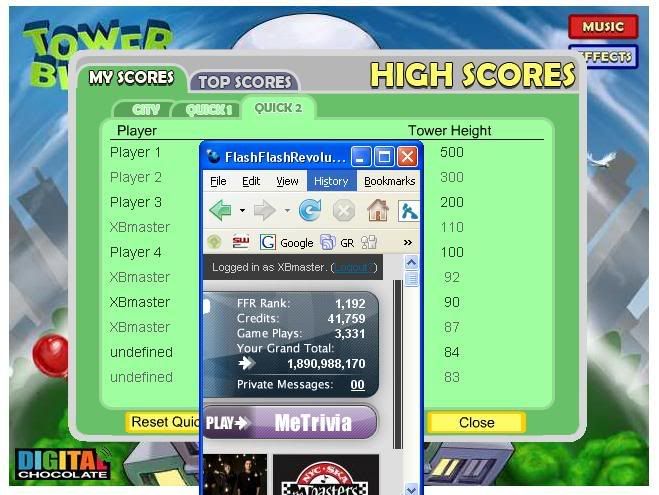Viewport: 659px width, 495px height.
Task: Click the yellow Close button
Action: pos(476,422)
